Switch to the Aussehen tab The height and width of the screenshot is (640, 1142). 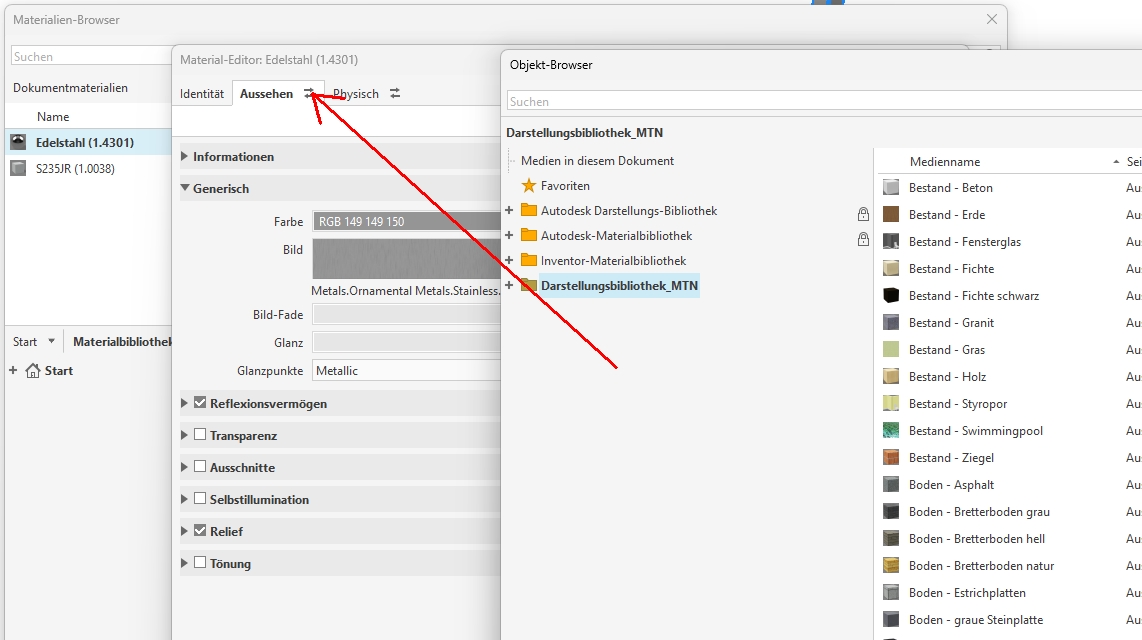coord(267,93)
